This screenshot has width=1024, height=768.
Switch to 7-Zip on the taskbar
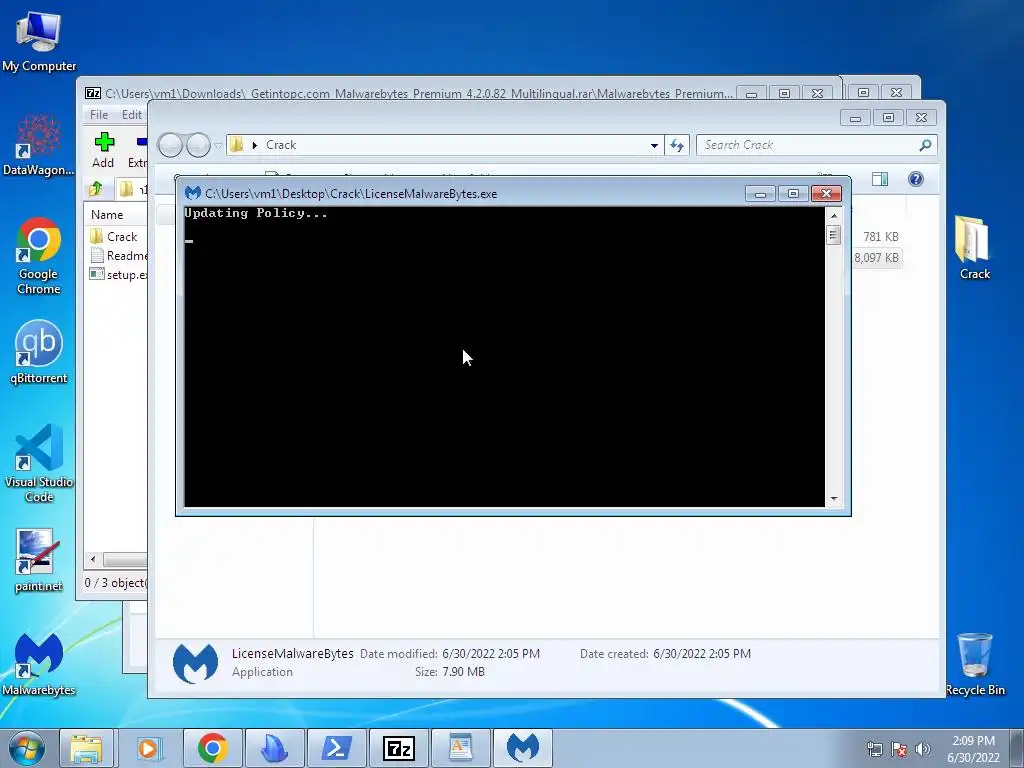398,748
